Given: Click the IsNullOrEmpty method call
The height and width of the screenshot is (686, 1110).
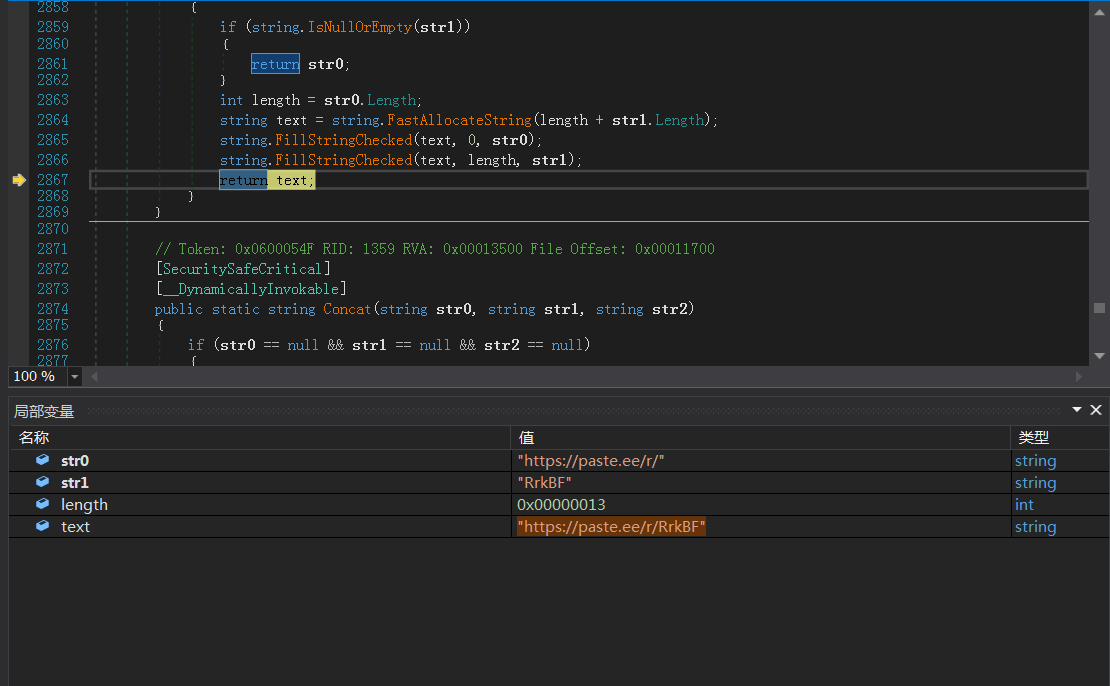Looking at the screenshot, I should click(360, 27).
